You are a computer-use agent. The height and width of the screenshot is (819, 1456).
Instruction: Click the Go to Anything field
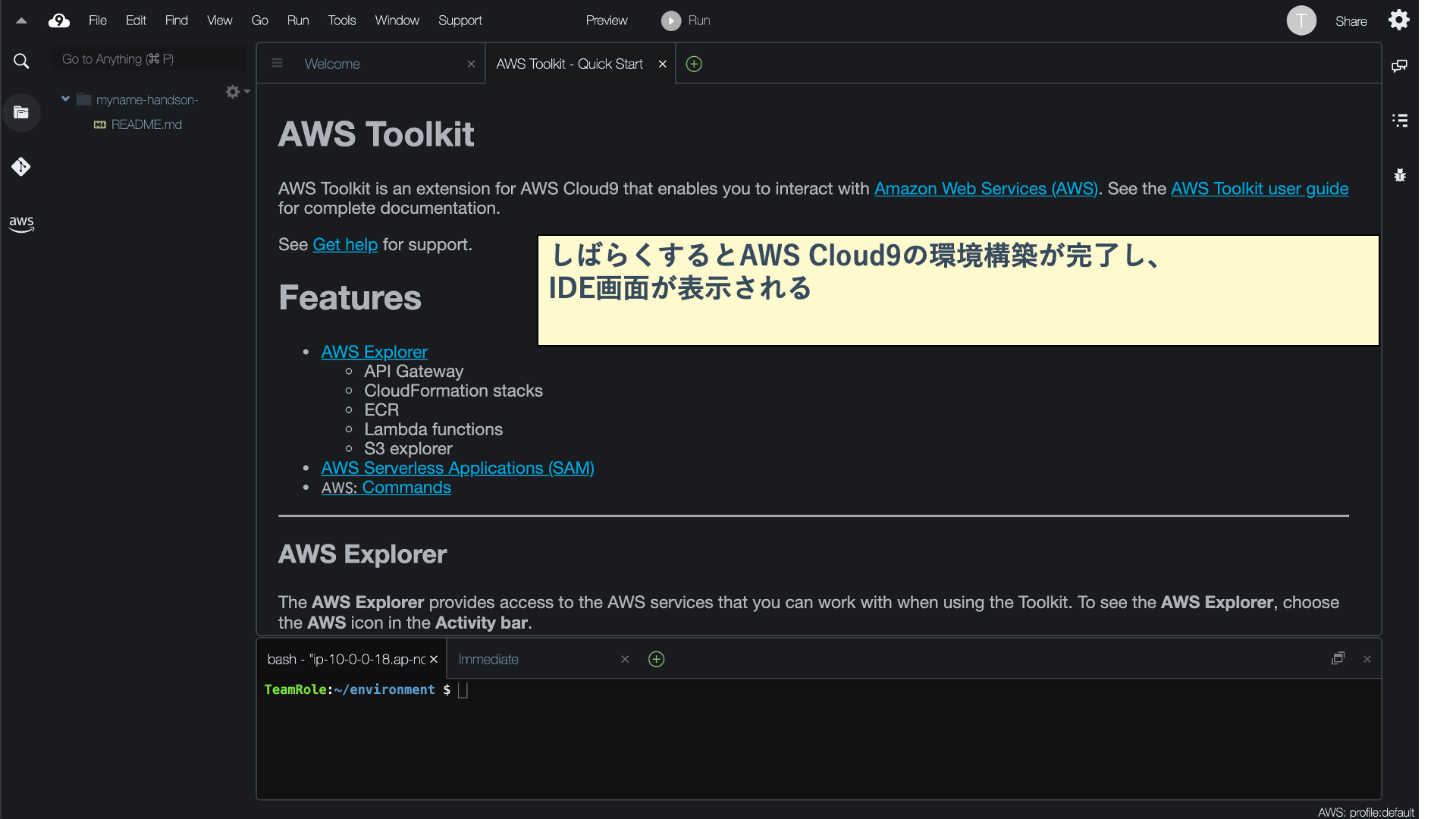(149, 59)
